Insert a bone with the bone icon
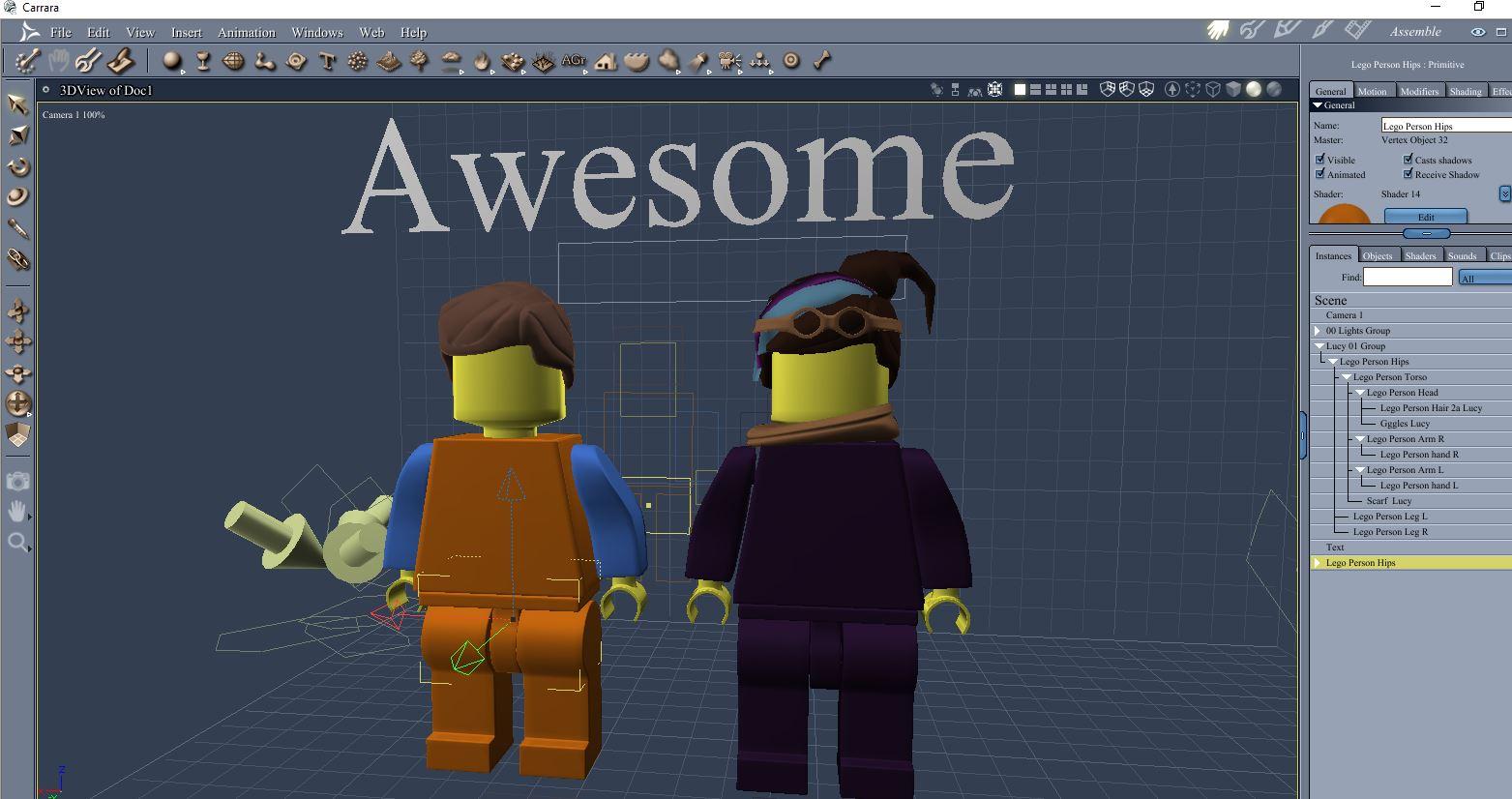This screenshot has height=799, width=1512. pyautogui.click(x=822, y=61)
